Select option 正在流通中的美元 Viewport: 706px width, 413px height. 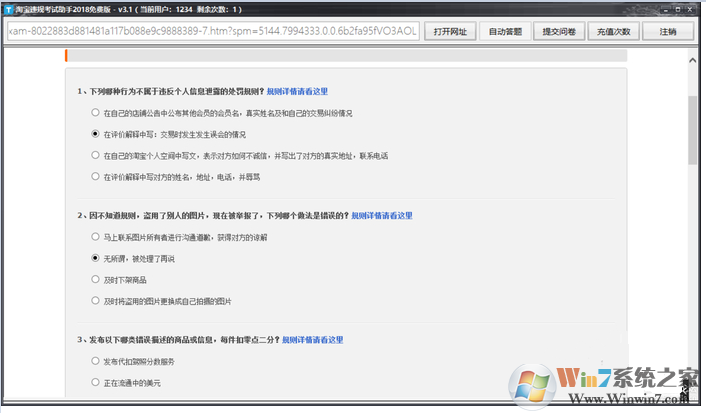95,382
